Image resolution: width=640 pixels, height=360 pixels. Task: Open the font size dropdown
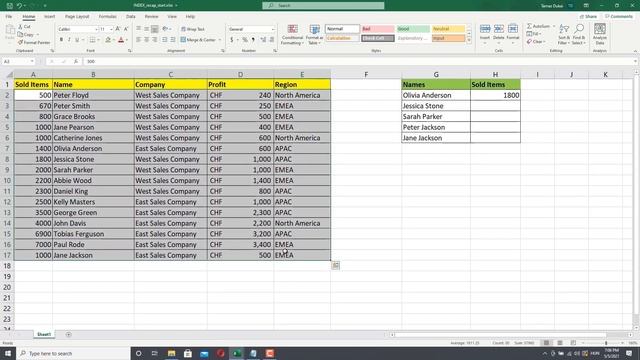coord(111,29)
